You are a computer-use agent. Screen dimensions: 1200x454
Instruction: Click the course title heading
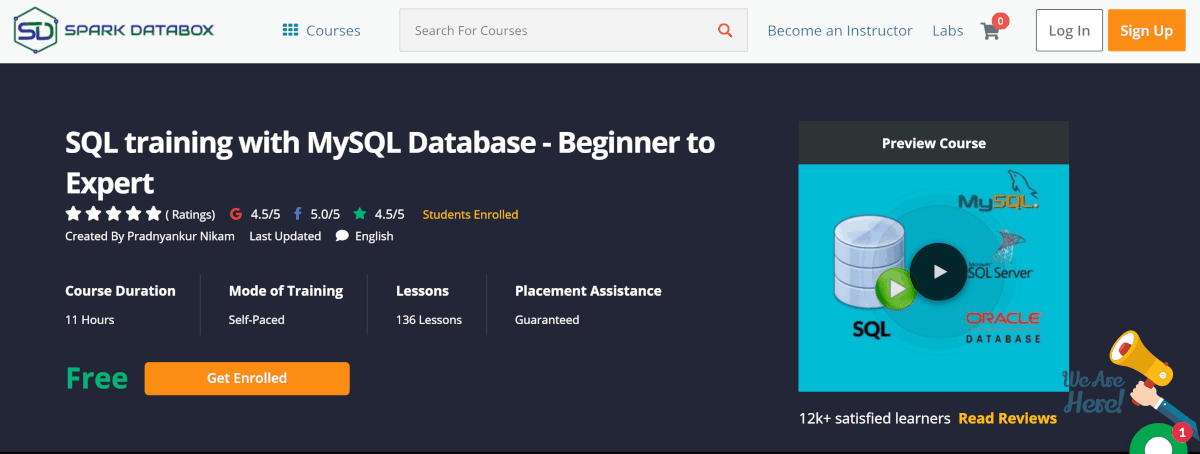(x=390, y=162)
